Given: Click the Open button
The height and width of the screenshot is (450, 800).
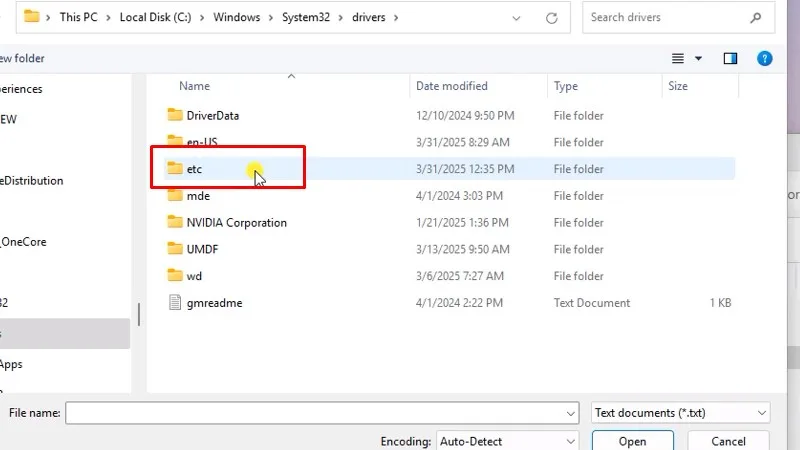Looking at the screenshot, I should coord(632,441).
